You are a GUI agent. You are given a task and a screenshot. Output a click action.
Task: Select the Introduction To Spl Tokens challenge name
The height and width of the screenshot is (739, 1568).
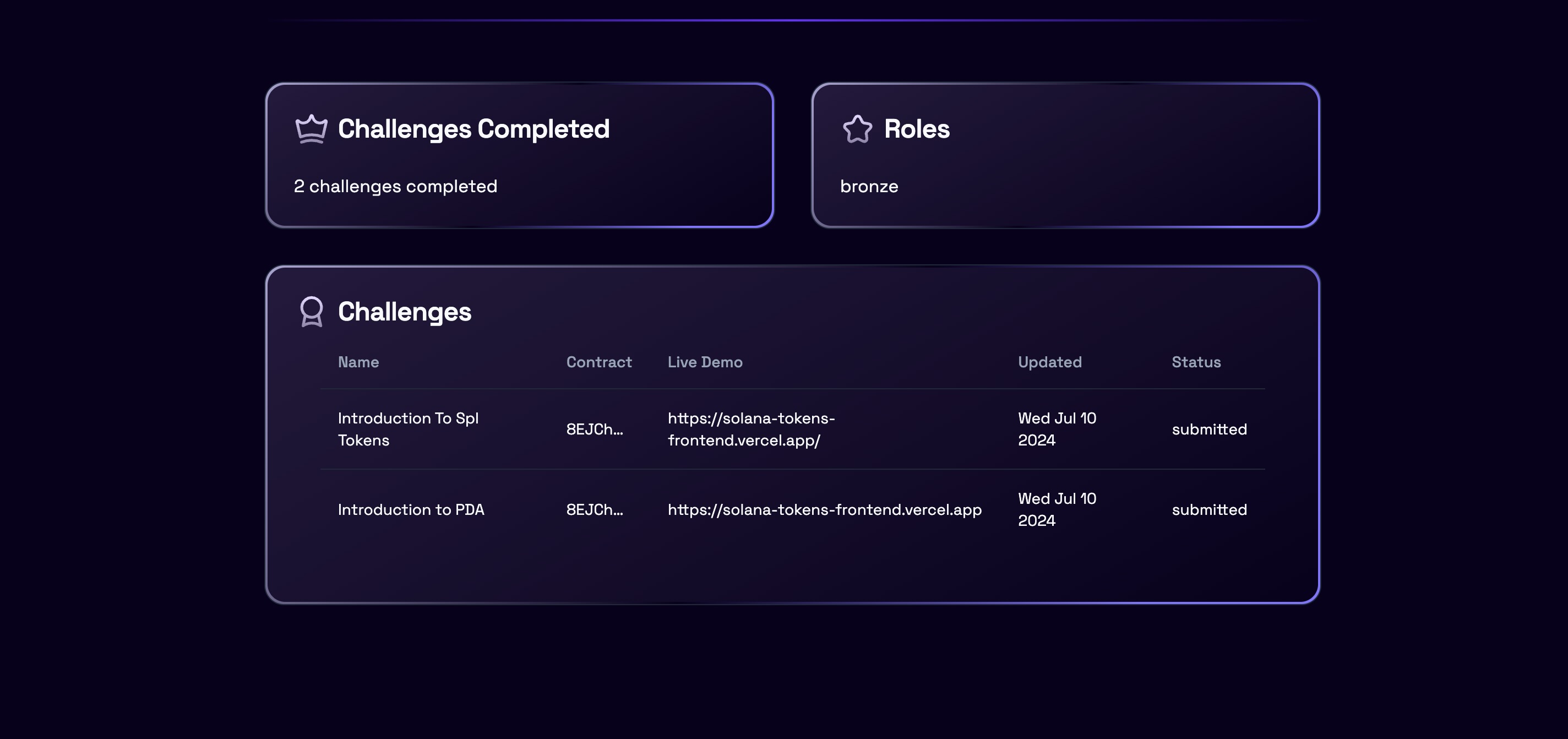point(408,429)
